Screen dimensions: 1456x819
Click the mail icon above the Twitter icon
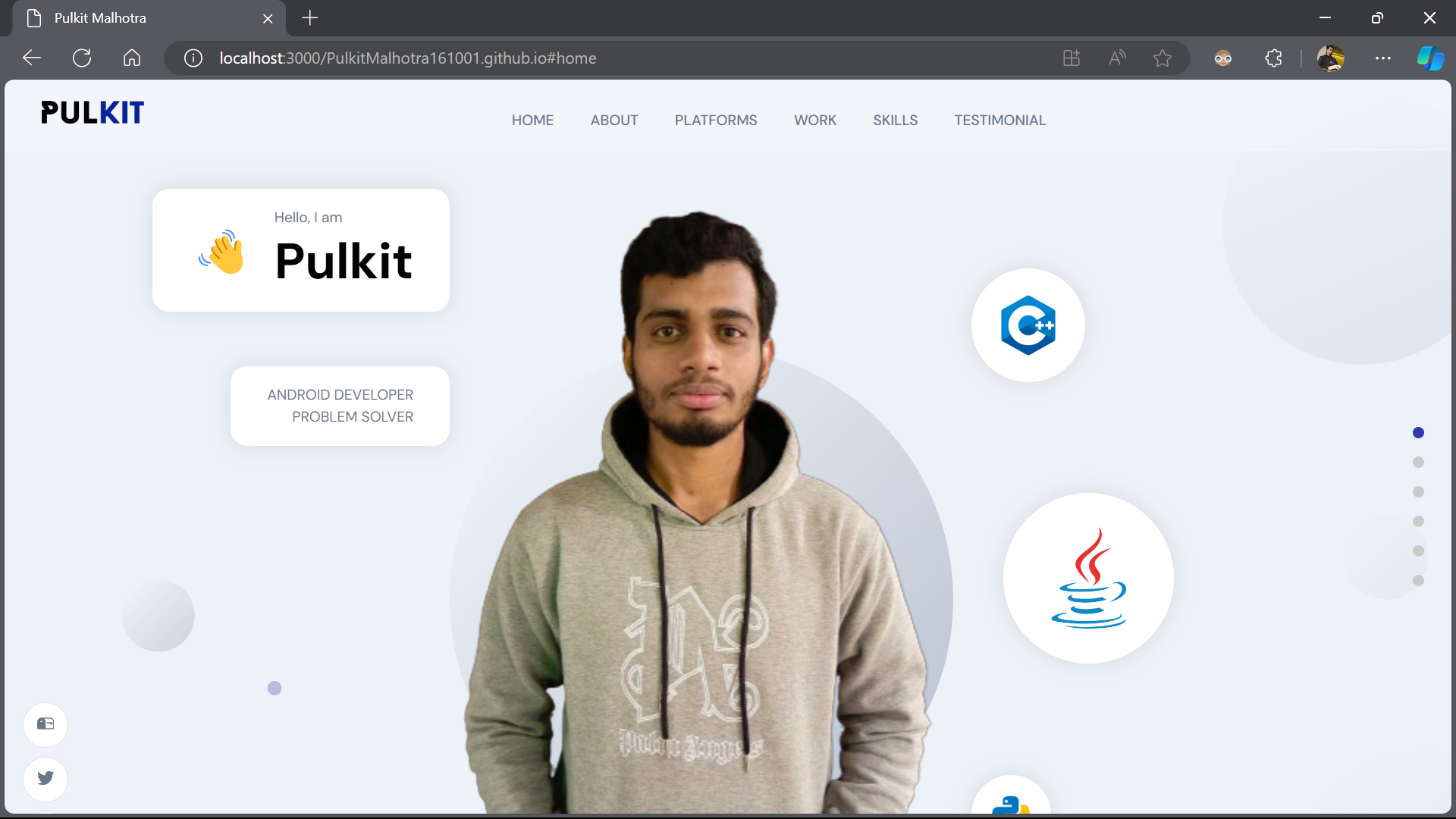pyautogui.click(x=45, y=724)
